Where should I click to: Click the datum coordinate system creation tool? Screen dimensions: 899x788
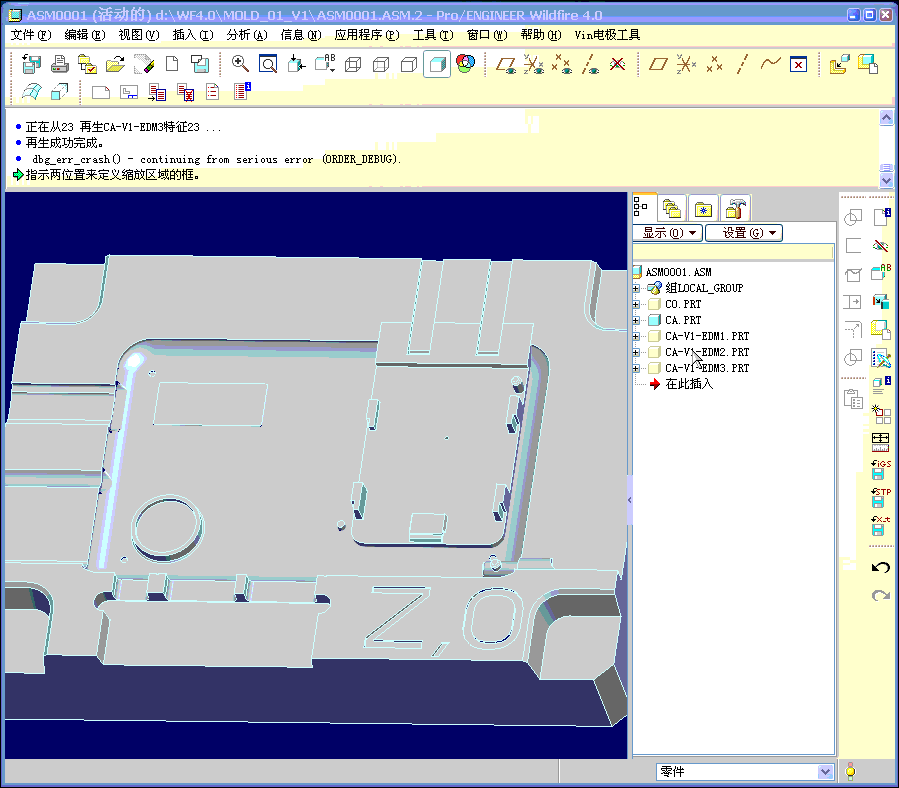686,64
